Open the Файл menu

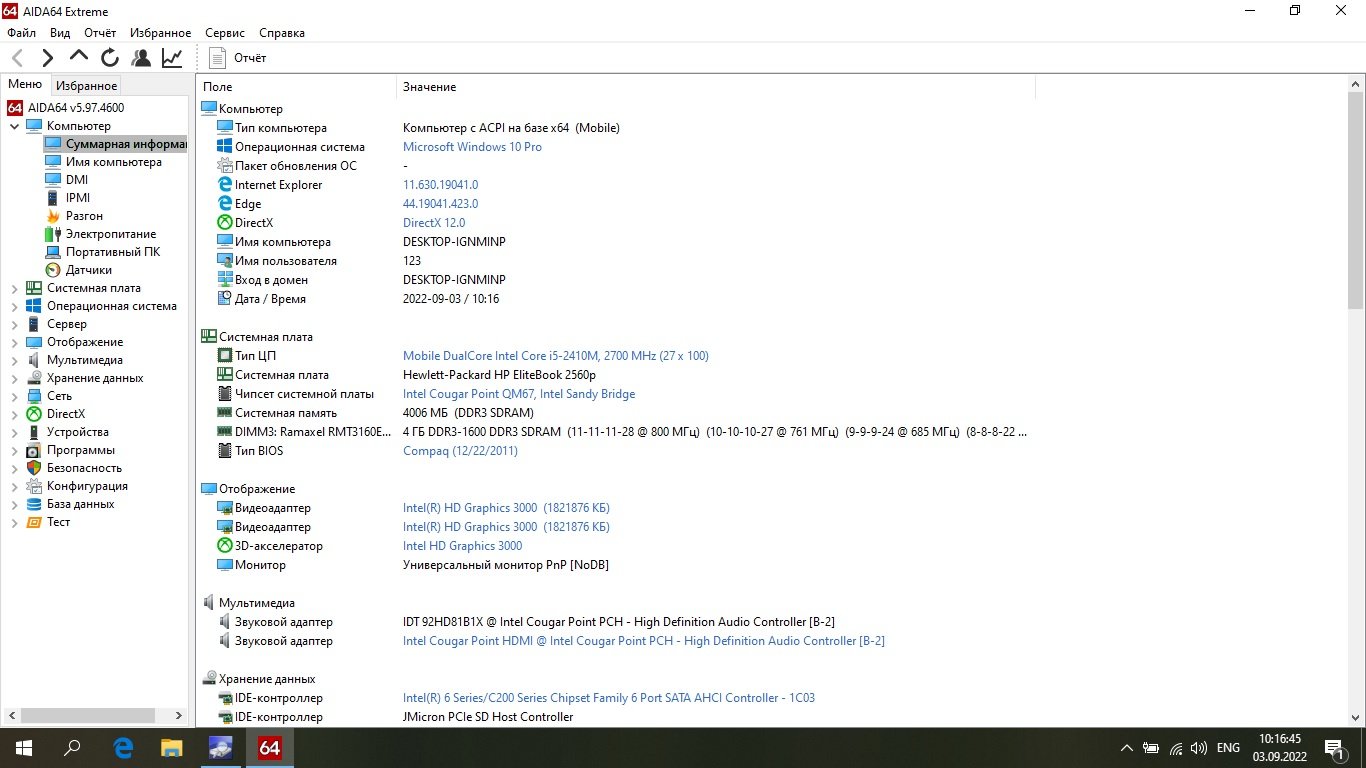tap(21, 33)
